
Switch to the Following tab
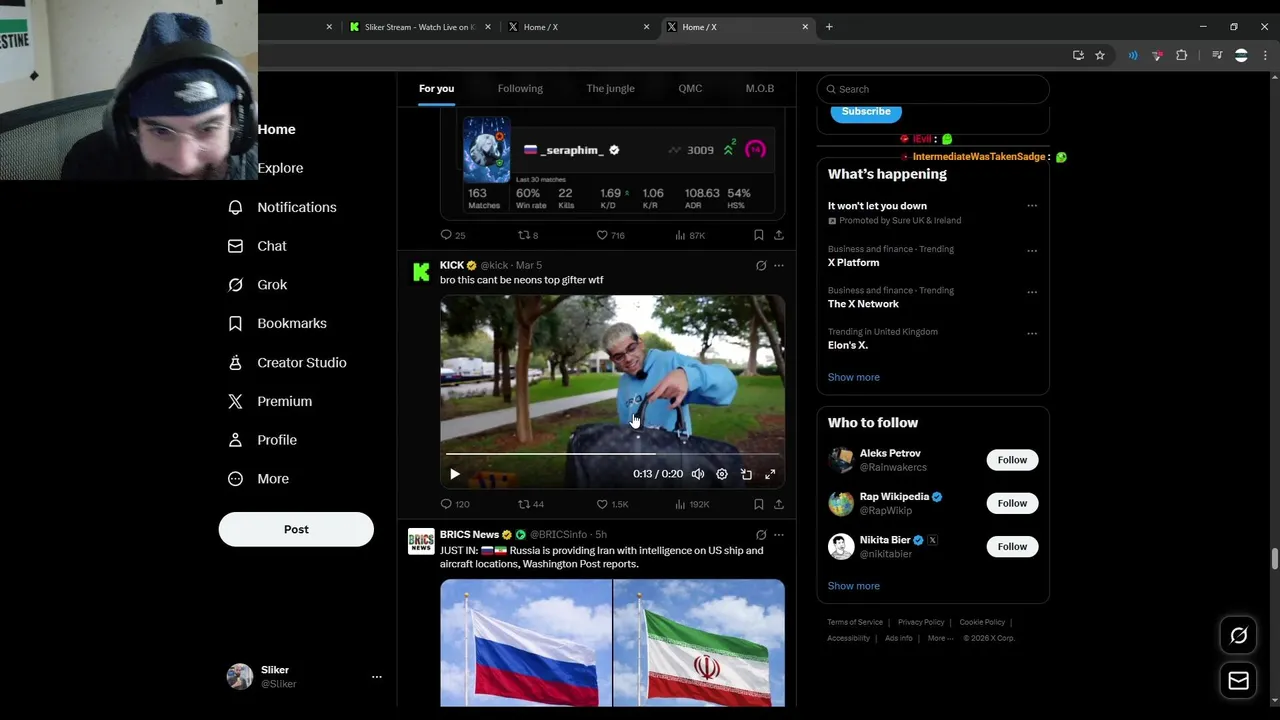pyautogui.click(x=520, y=89)
